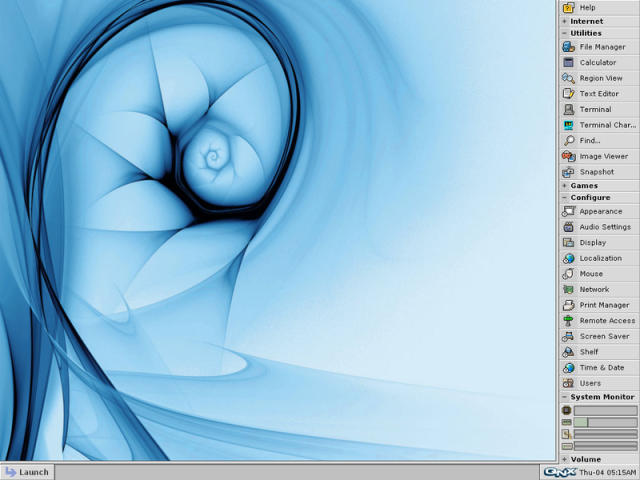This screenshot has height=480, width=640.
Task: Click the memory usage bar in System Monitor
Action: pyautogui.click(x=605, y=422)
